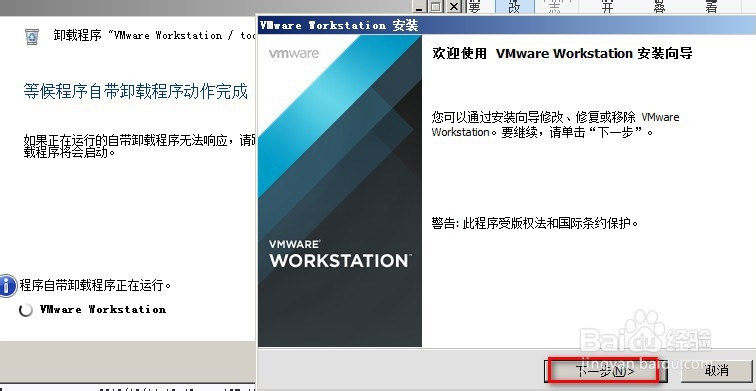Image resolution: width=756 pixels, height=391 pixels.
Task: Select the heading 欢迎使用 VMware Workstation 安装向导
Action: click(562, 54)
